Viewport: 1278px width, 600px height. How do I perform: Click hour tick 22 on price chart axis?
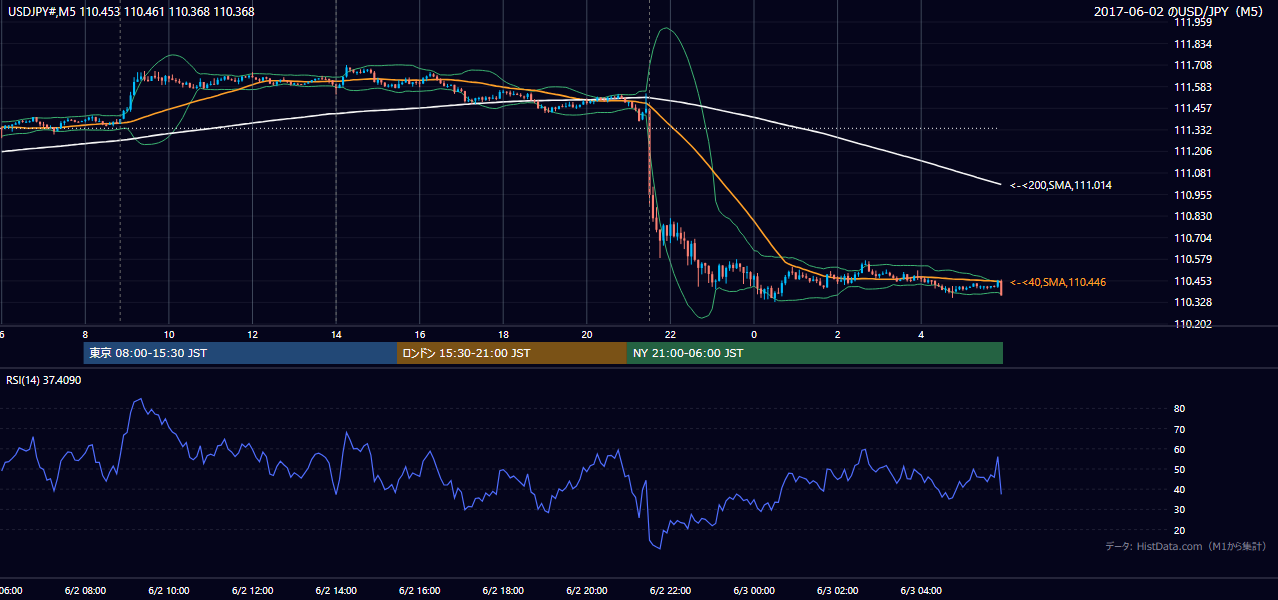tap(670, 334)
